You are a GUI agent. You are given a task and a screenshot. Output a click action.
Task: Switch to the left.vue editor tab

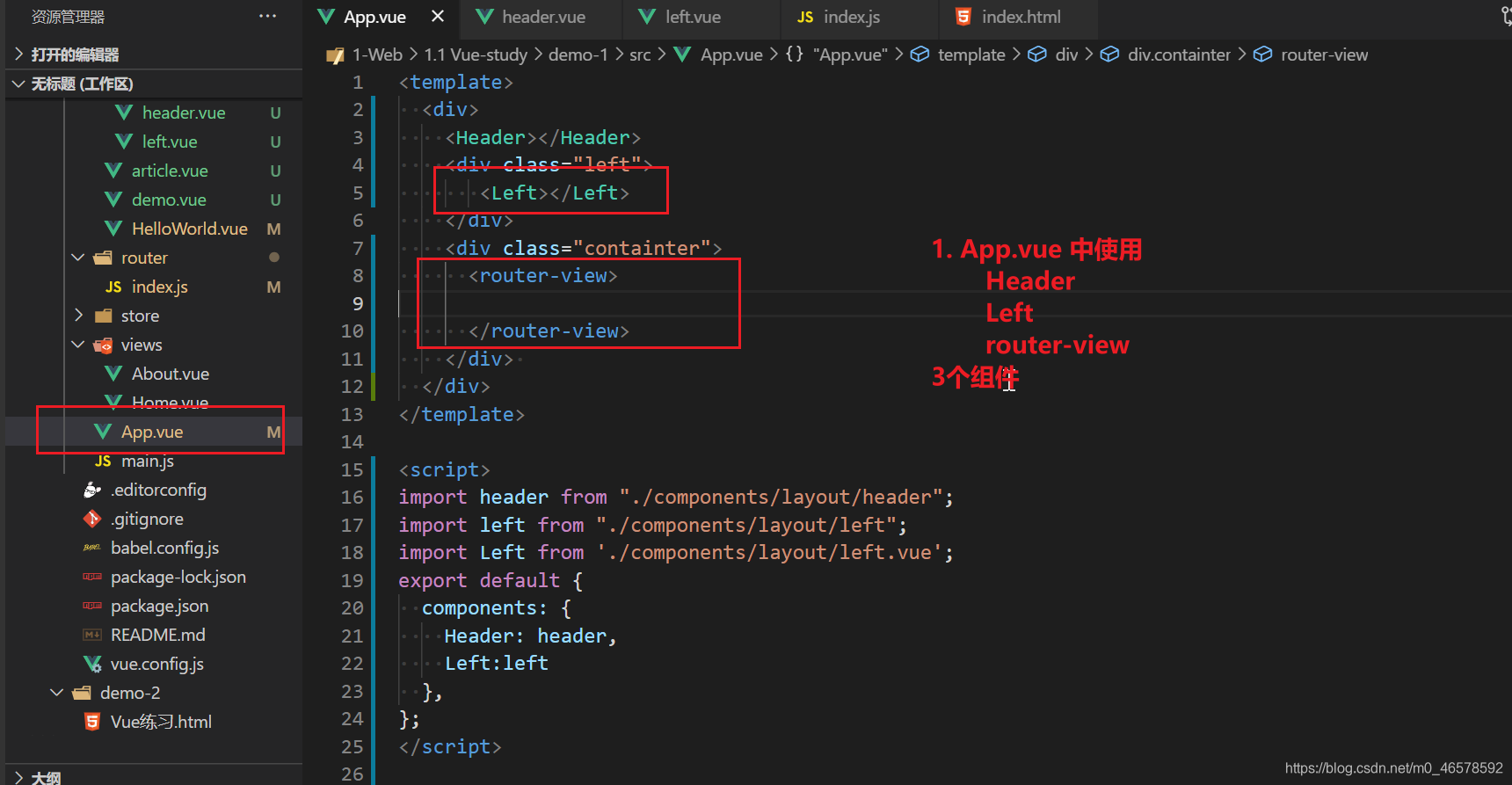[701, 18]
